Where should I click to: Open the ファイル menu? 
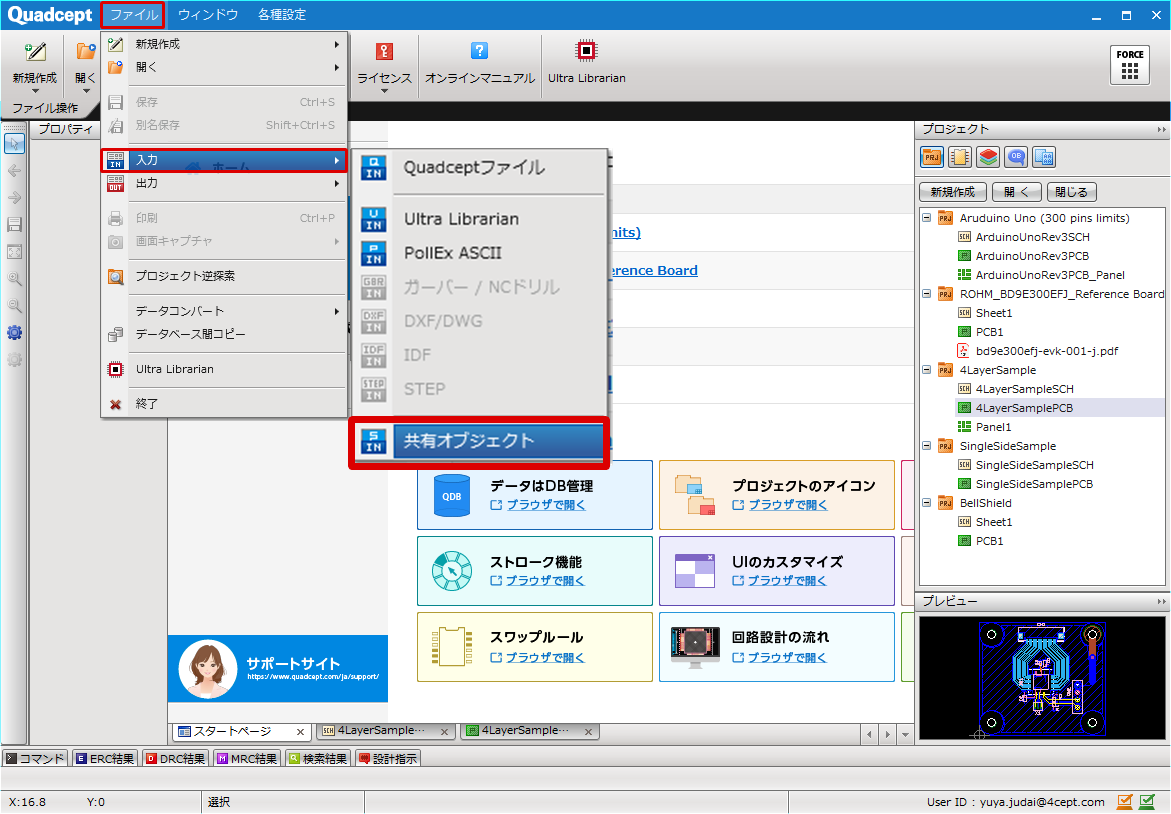pos(133,15)
